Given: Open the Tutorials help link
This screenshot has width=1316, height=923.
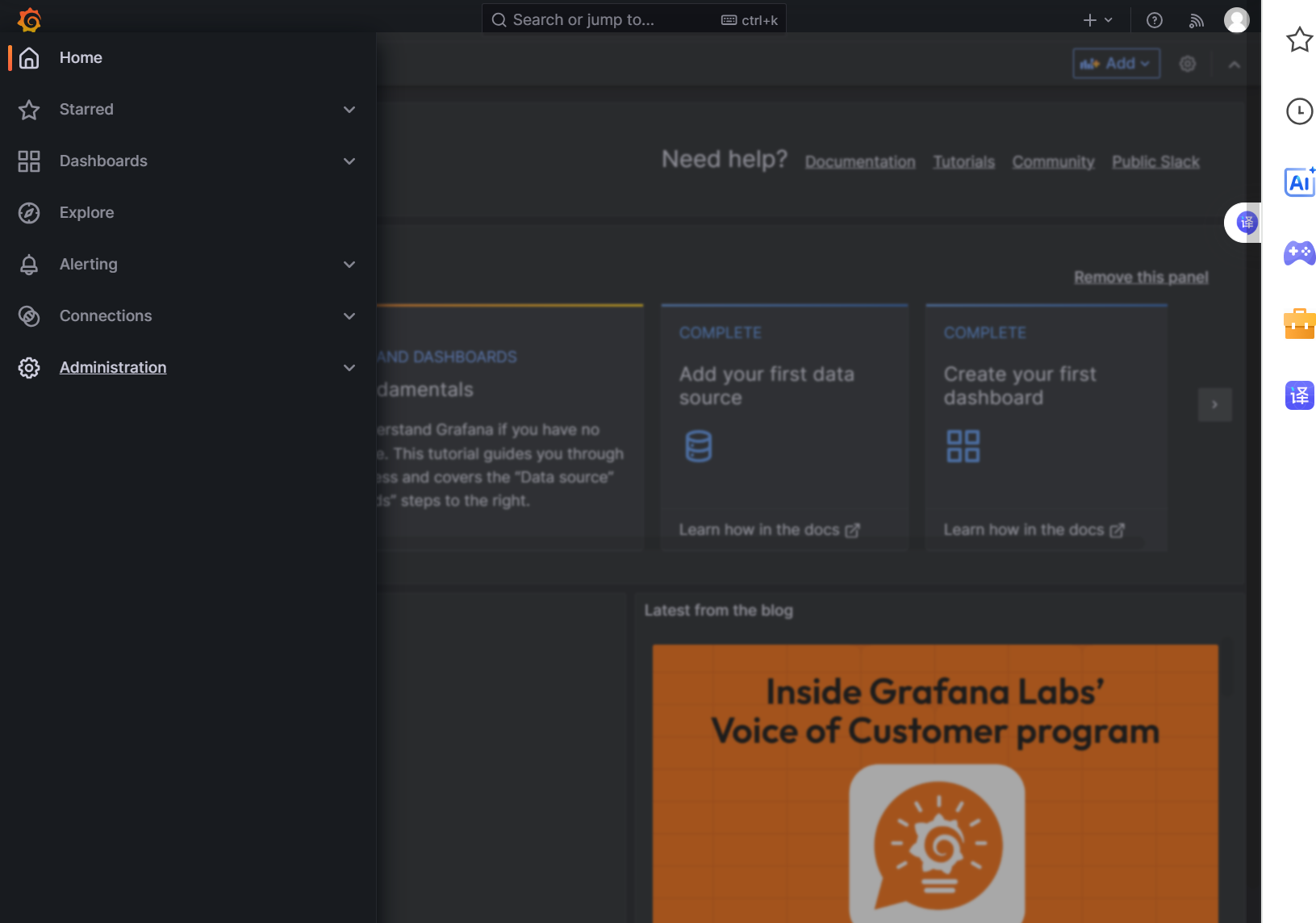Looking at the screenshot, I should pos(964,162).
